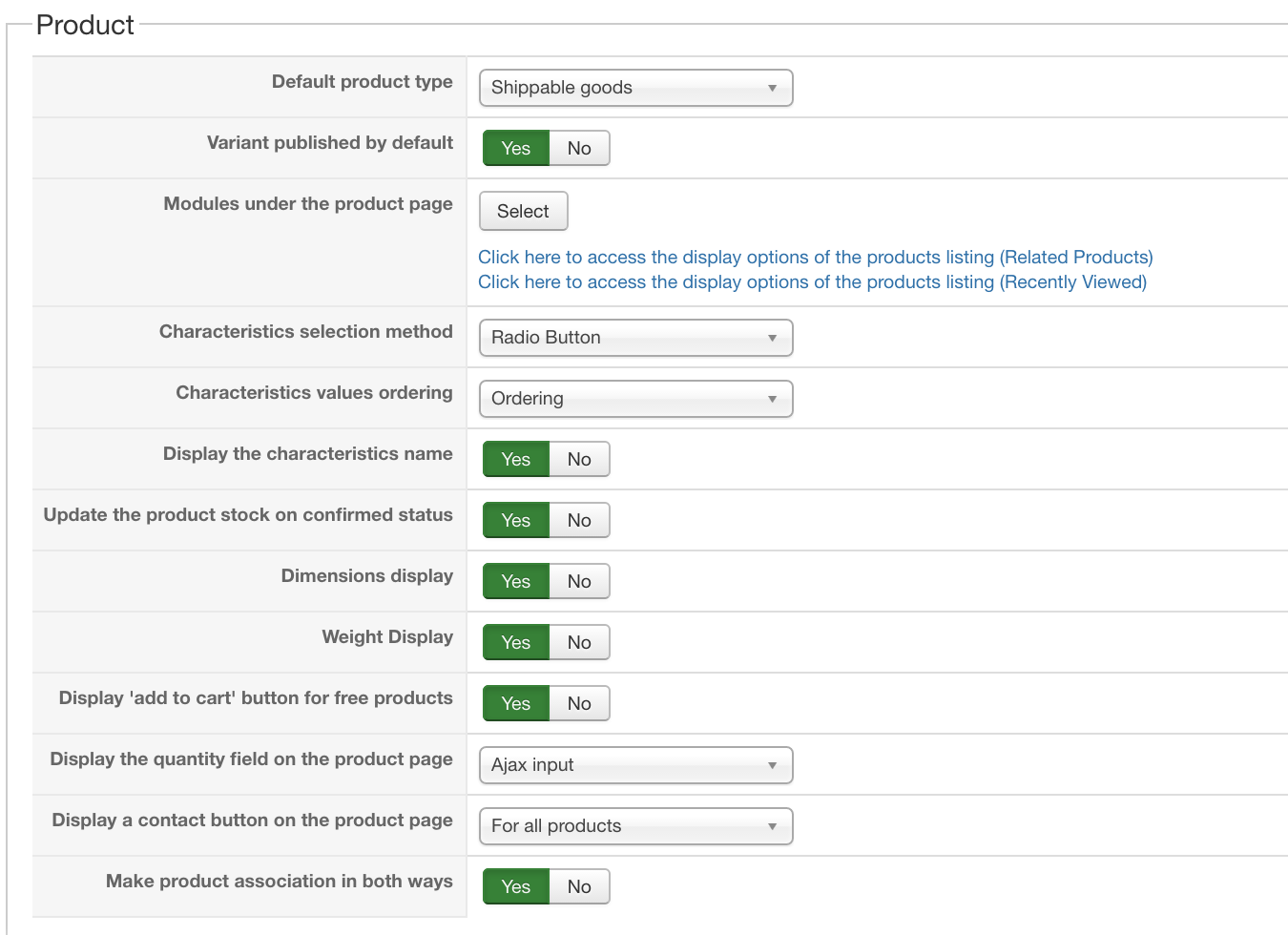This screenshot has height=935, width=1288.
Task: Open Recently Viewed display options link
Action: click(x=812, y=282)
